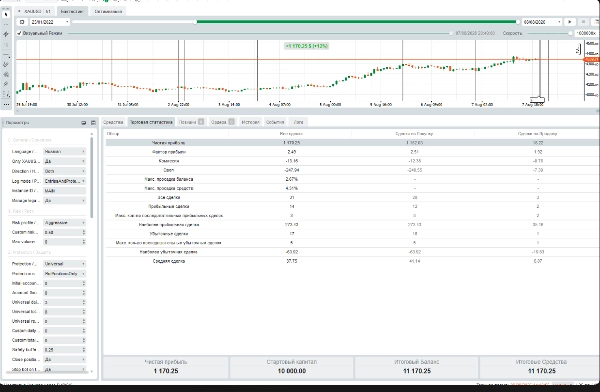This screenshot has height=392, width=600.
Task: Open the Direction dropdown
Action: 64,171
